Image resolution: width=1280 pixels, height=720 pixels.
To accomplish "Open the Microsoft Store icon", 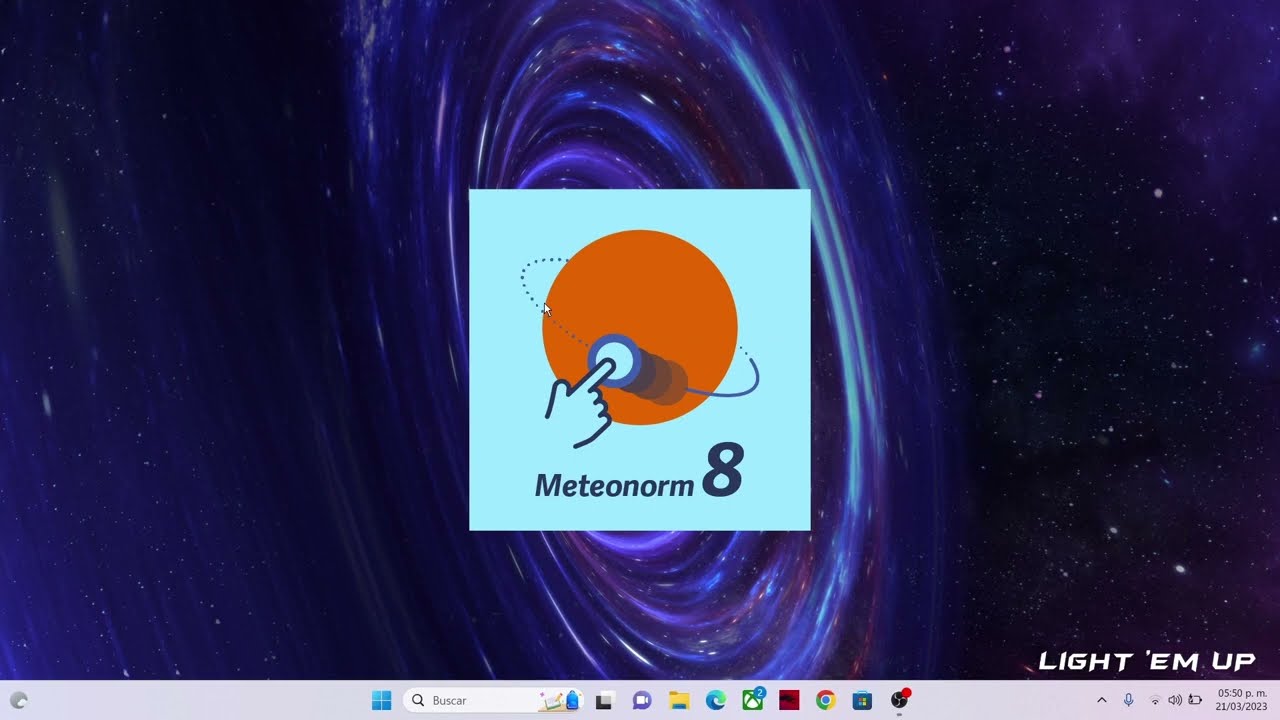I will click(862, 701).
